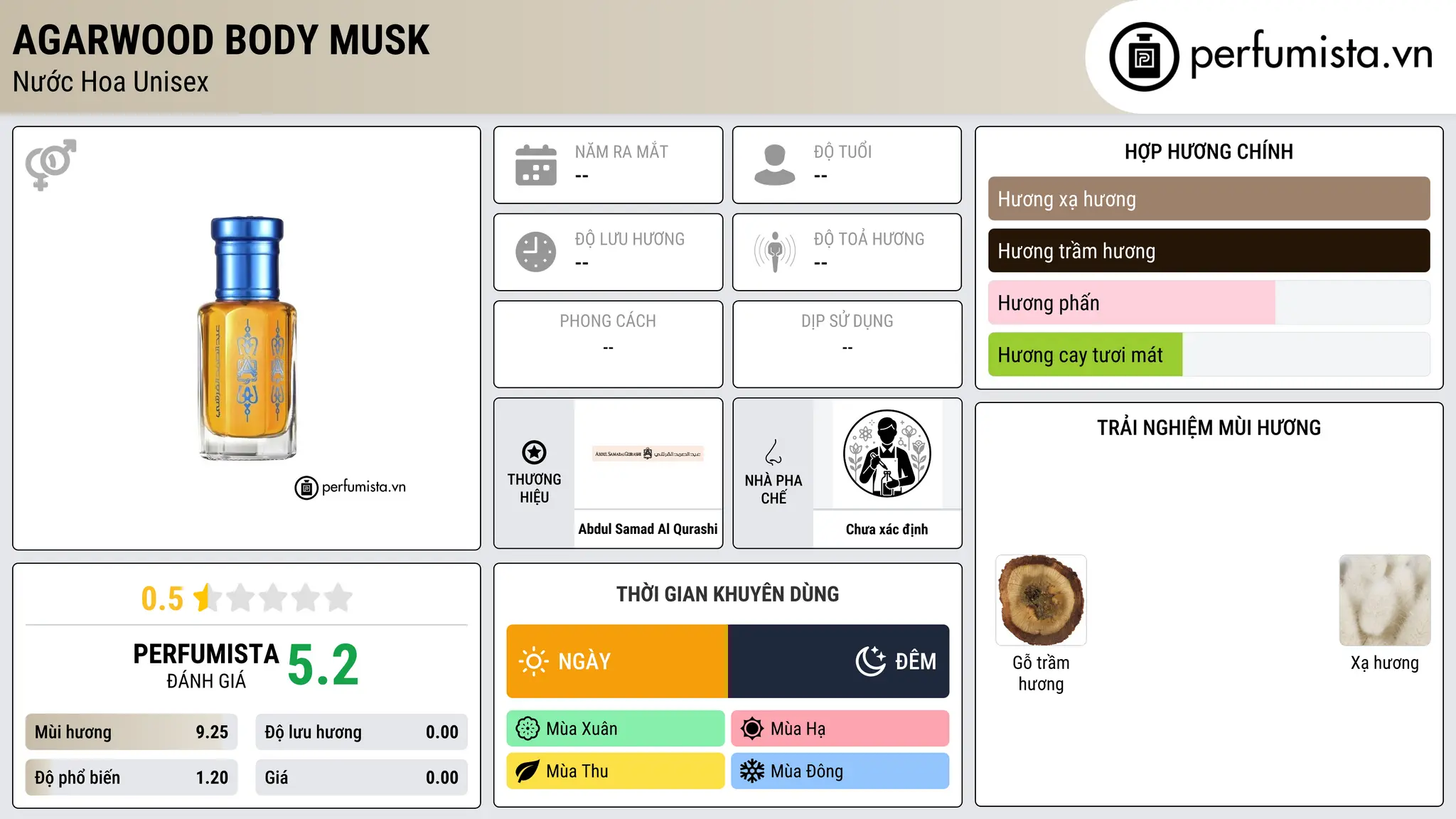Click the perfumer illustration image
Image resolution: width=1456 pixels, height=819 pixels.
[x=887, y=454]
